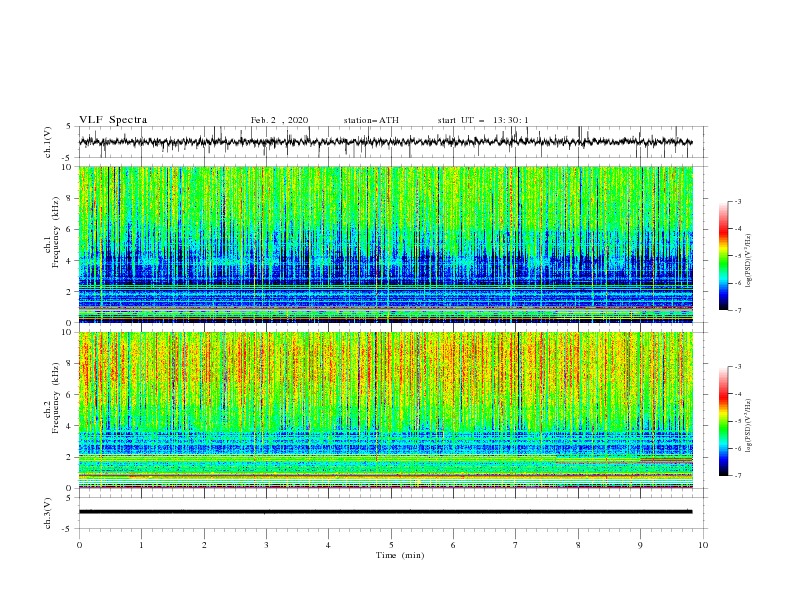
Task: Click time axis tick label "3"
Action: click(x=266, y=545)
